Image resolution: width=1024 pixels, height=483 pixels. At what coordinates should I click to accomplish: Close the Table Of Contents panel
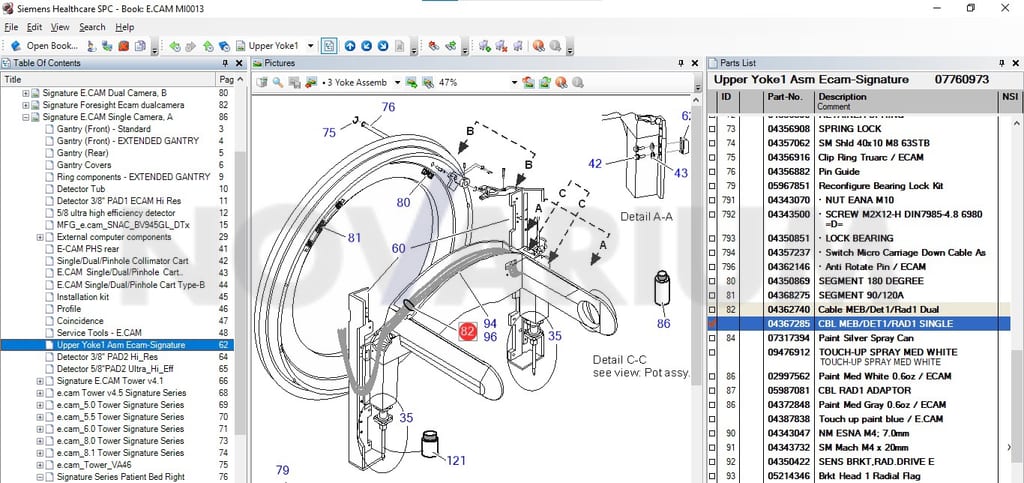pyautogui.click(x=239, y=63)
